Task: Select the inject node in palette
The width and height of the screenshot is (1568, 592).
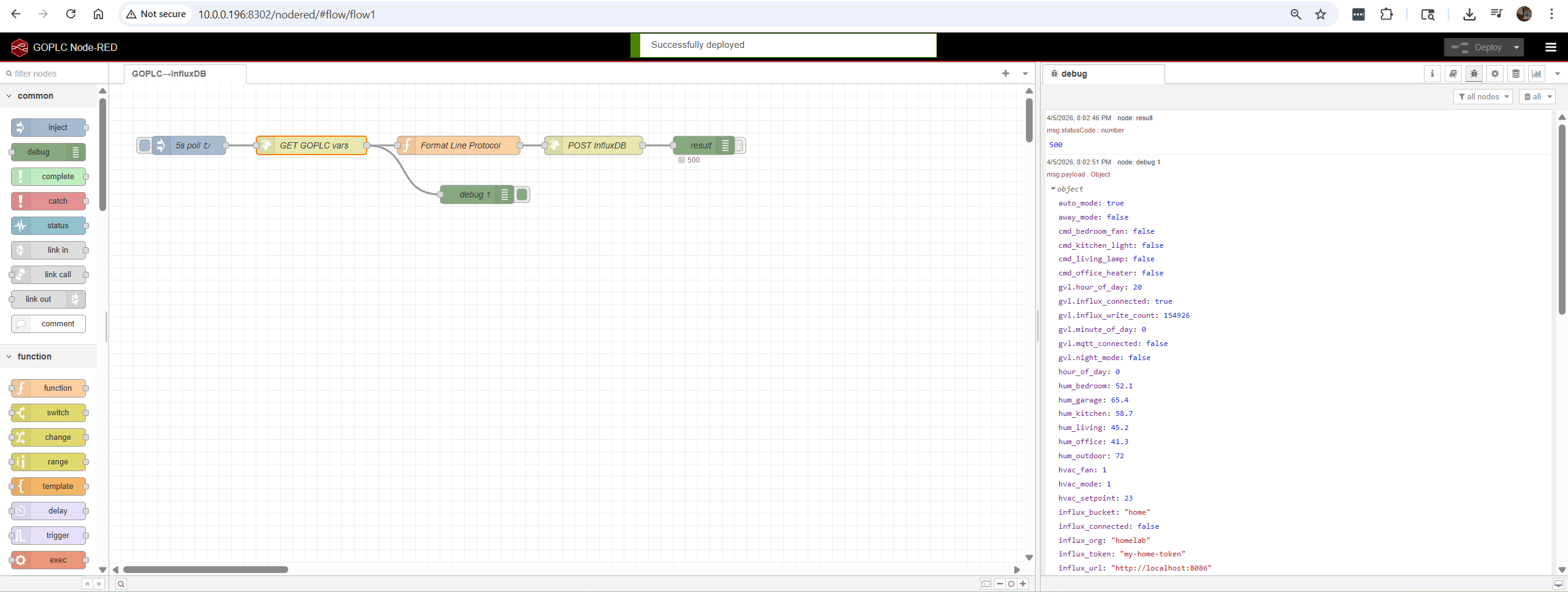Action: pos(48,128)
